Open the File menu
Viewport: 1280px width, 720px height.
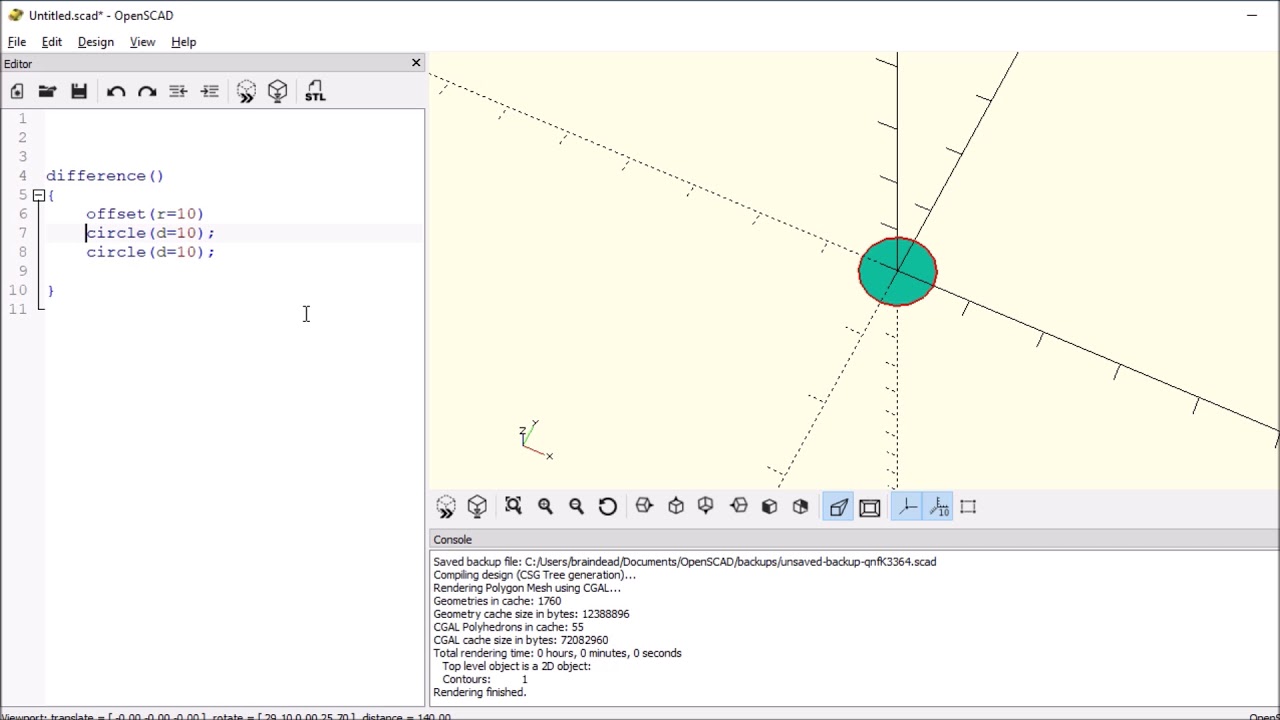click(x=17, y=42)
